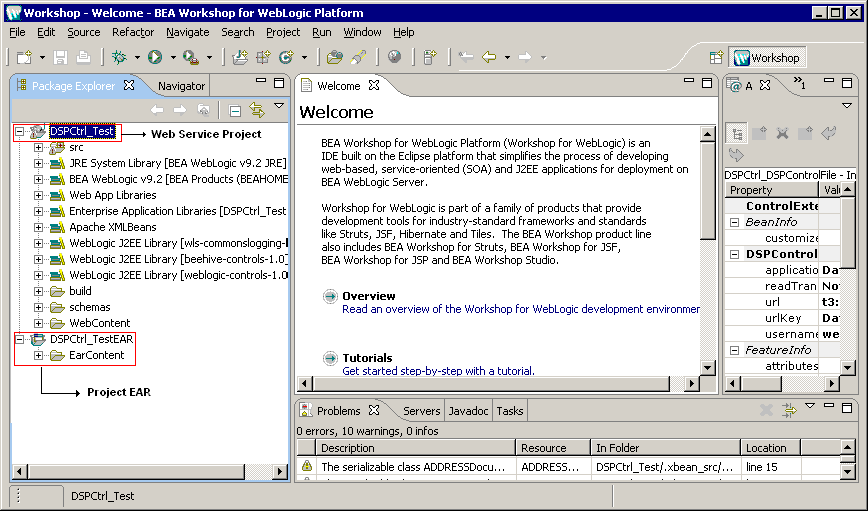Click the Print toolbar icon
This screenshot has width=868, height=511.
click(84, 57)
